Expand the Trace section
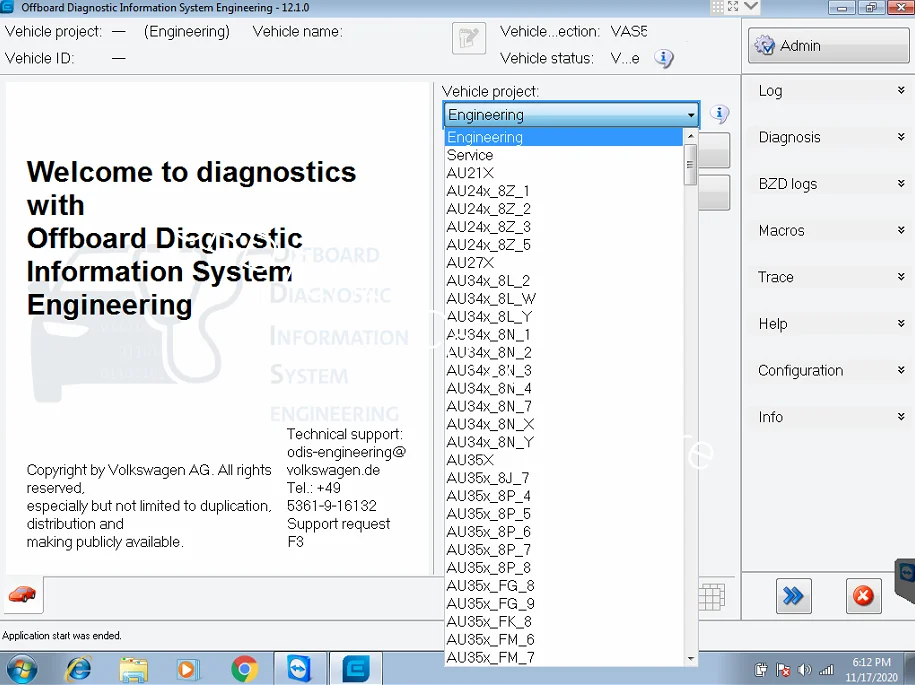915x685 pixels. click(x=828, y=277)
